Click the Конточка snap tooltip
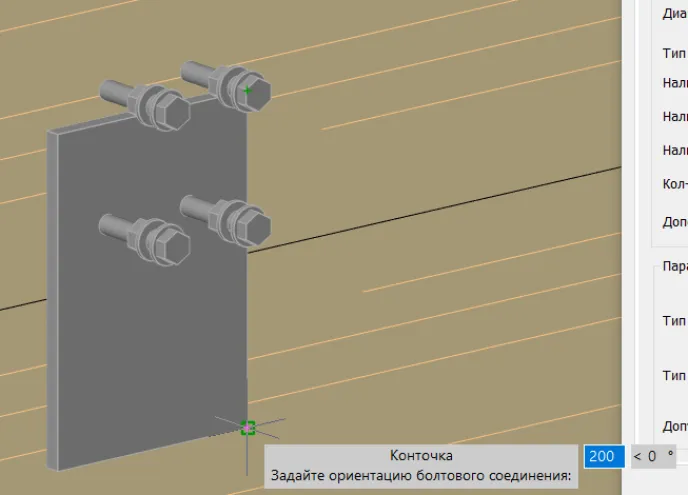The image size is (688, 495). pyautogui.click(x=421, y=456)
